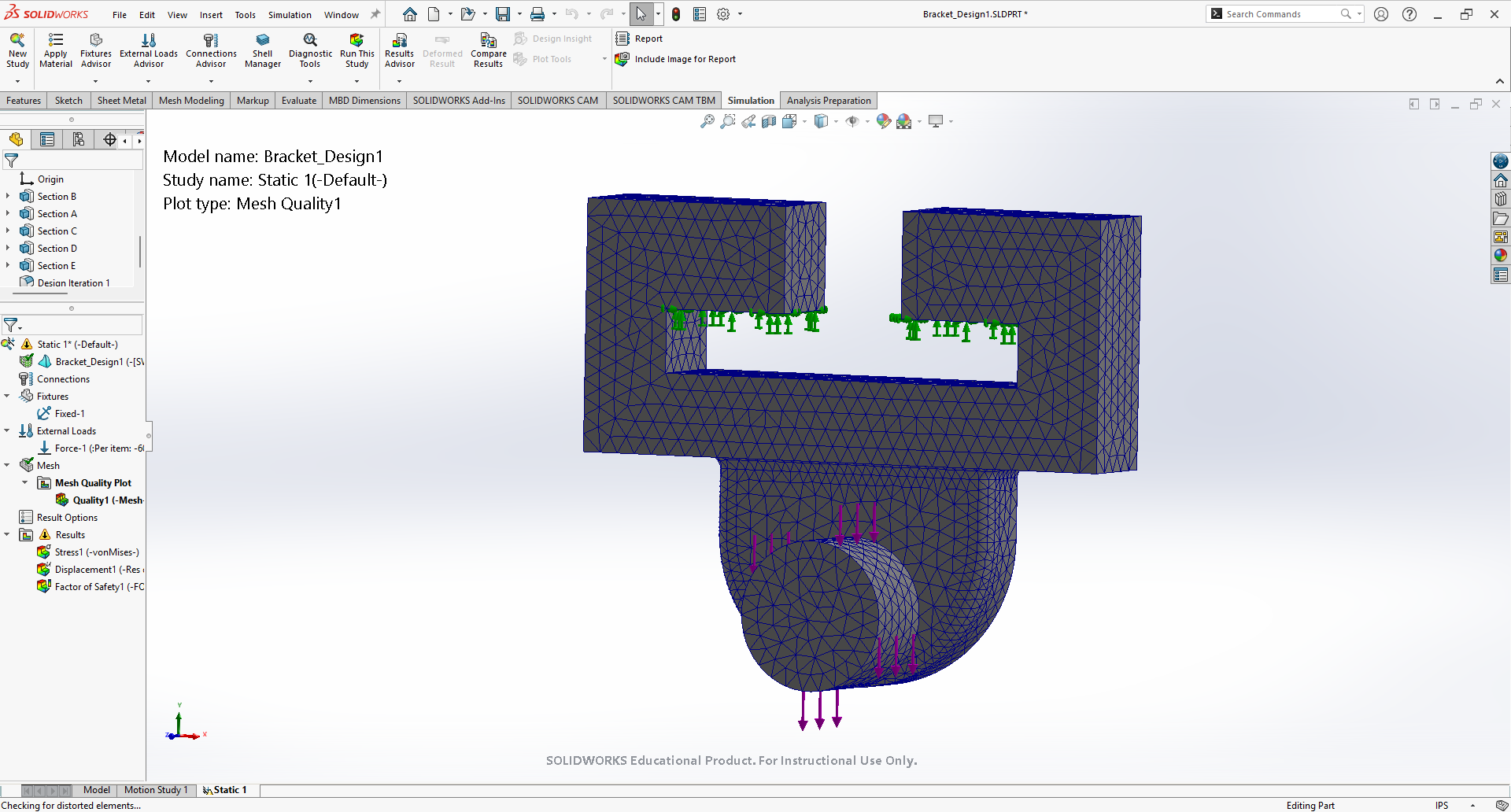The width and height of the screenshot is (1511, 812).
Task: Open Options gear icon
Action: (723, 14)
